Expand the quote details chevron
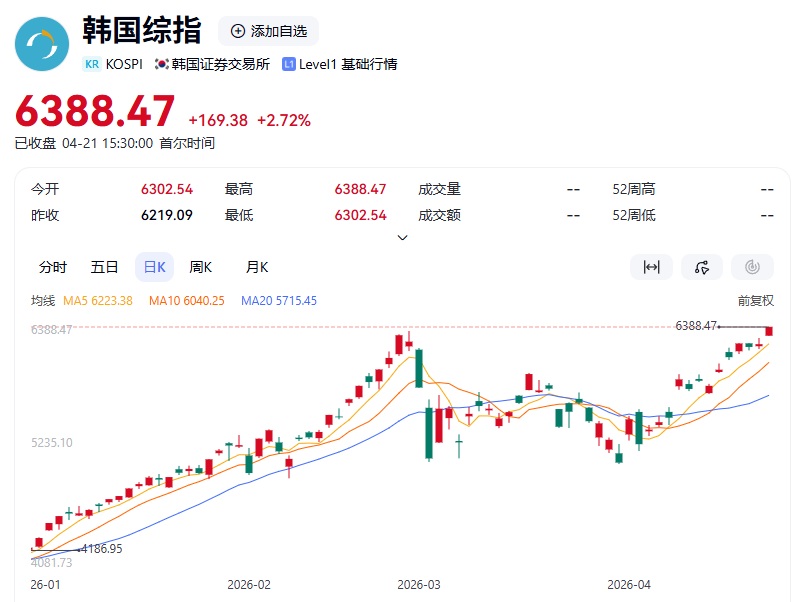 tap(402, 238)
